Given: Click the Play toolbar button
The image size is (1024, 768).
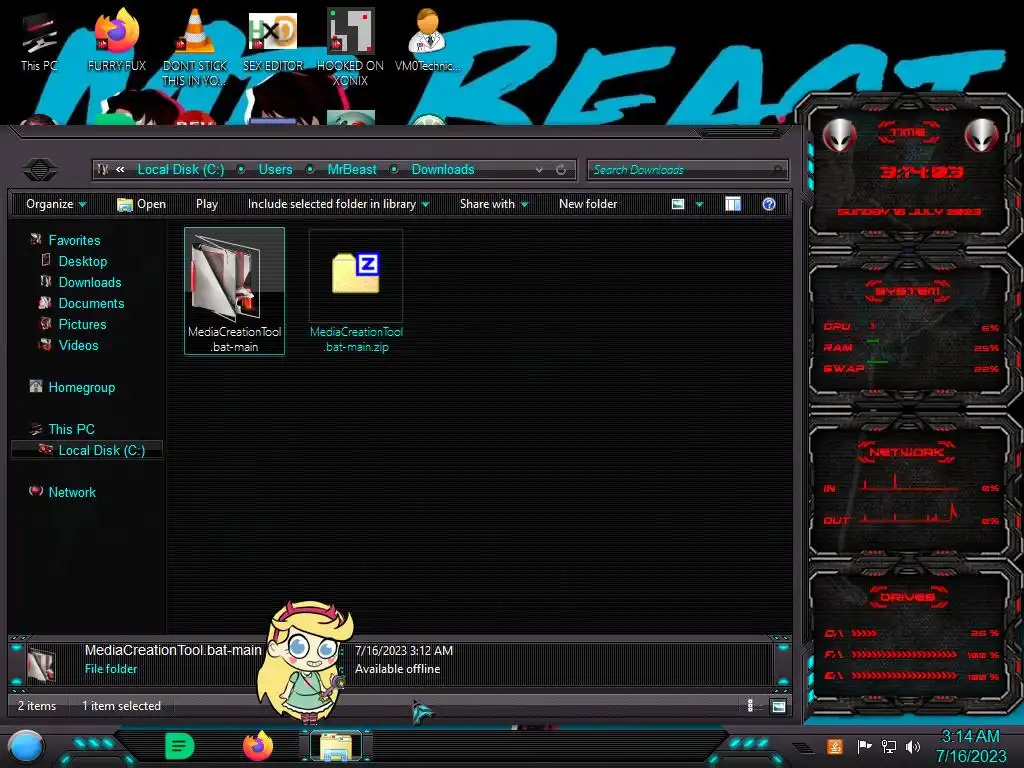Looking at the screenshot, I should [207, 204].
